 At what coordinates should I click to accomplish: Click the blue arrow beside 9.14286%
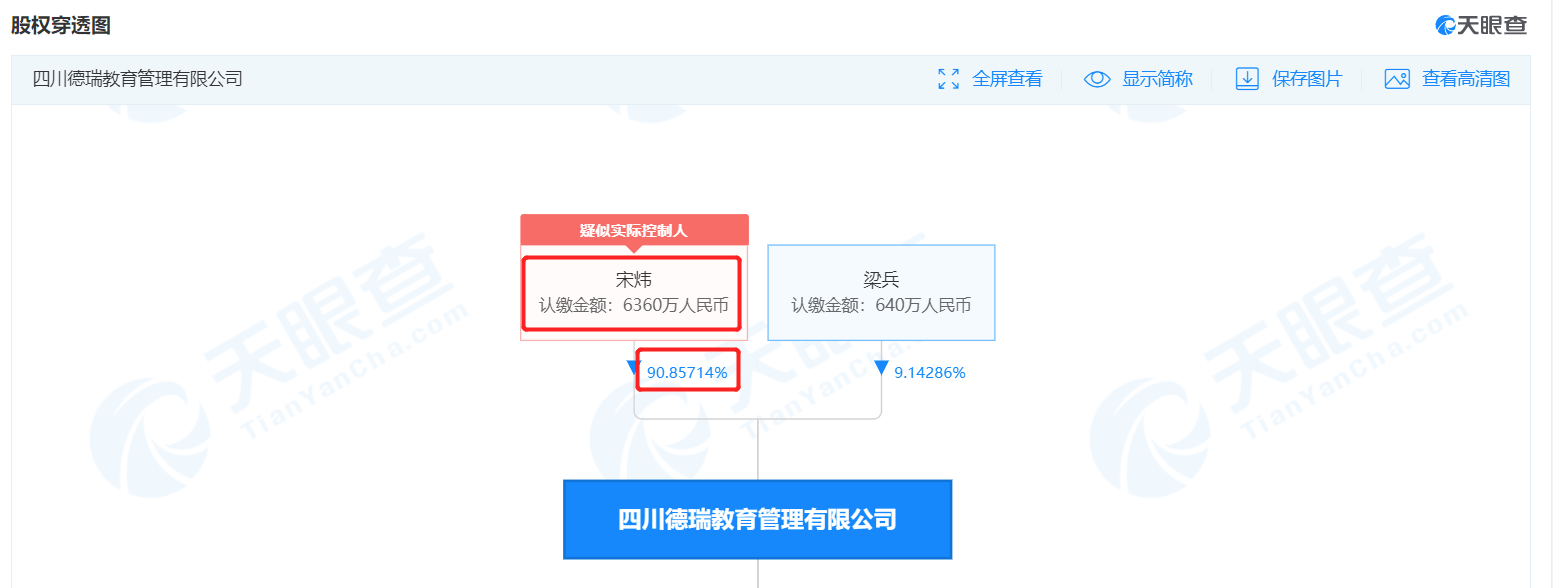881,368
